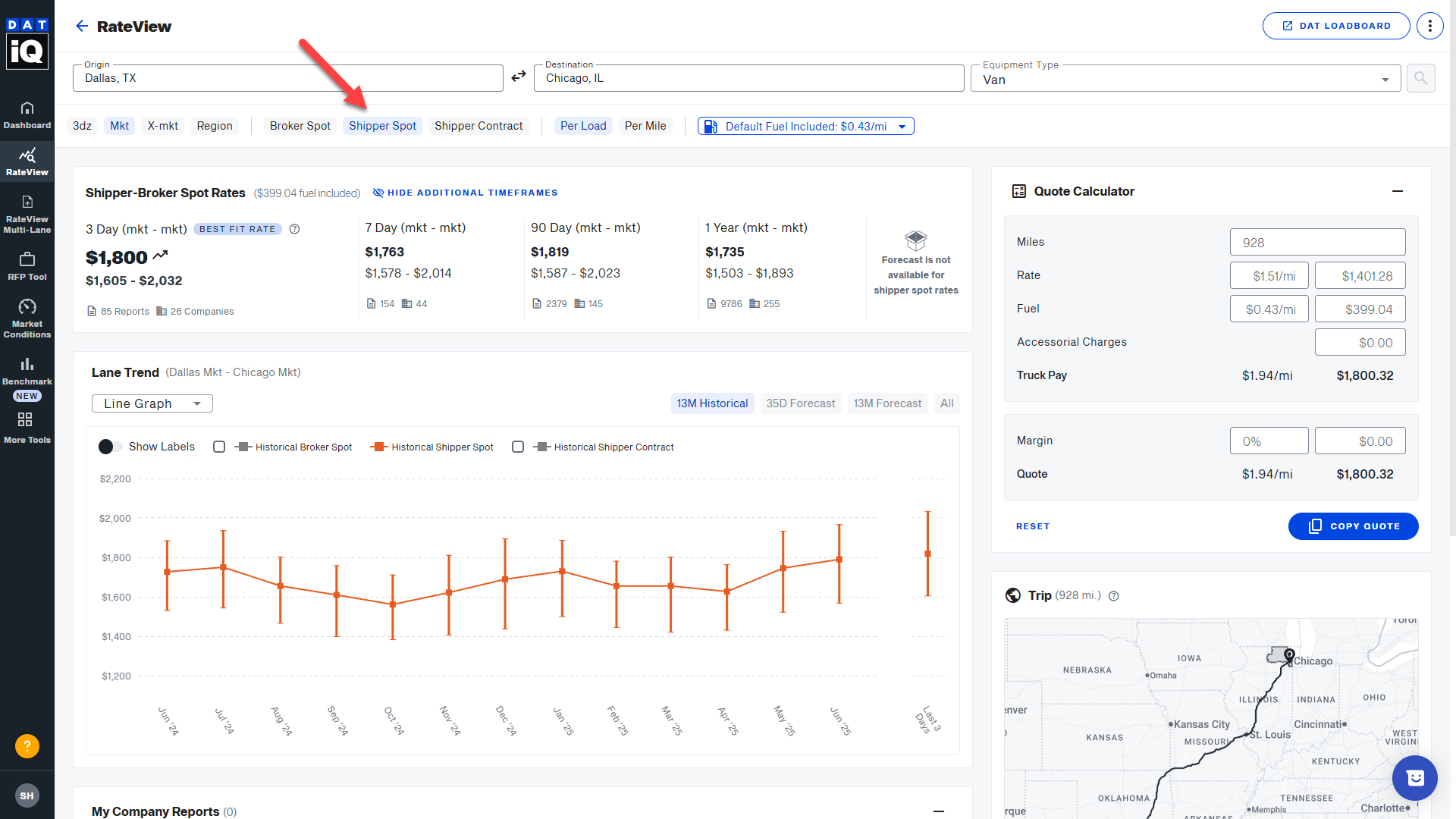Toggle Historical Shipper Spot legend series

432,447
